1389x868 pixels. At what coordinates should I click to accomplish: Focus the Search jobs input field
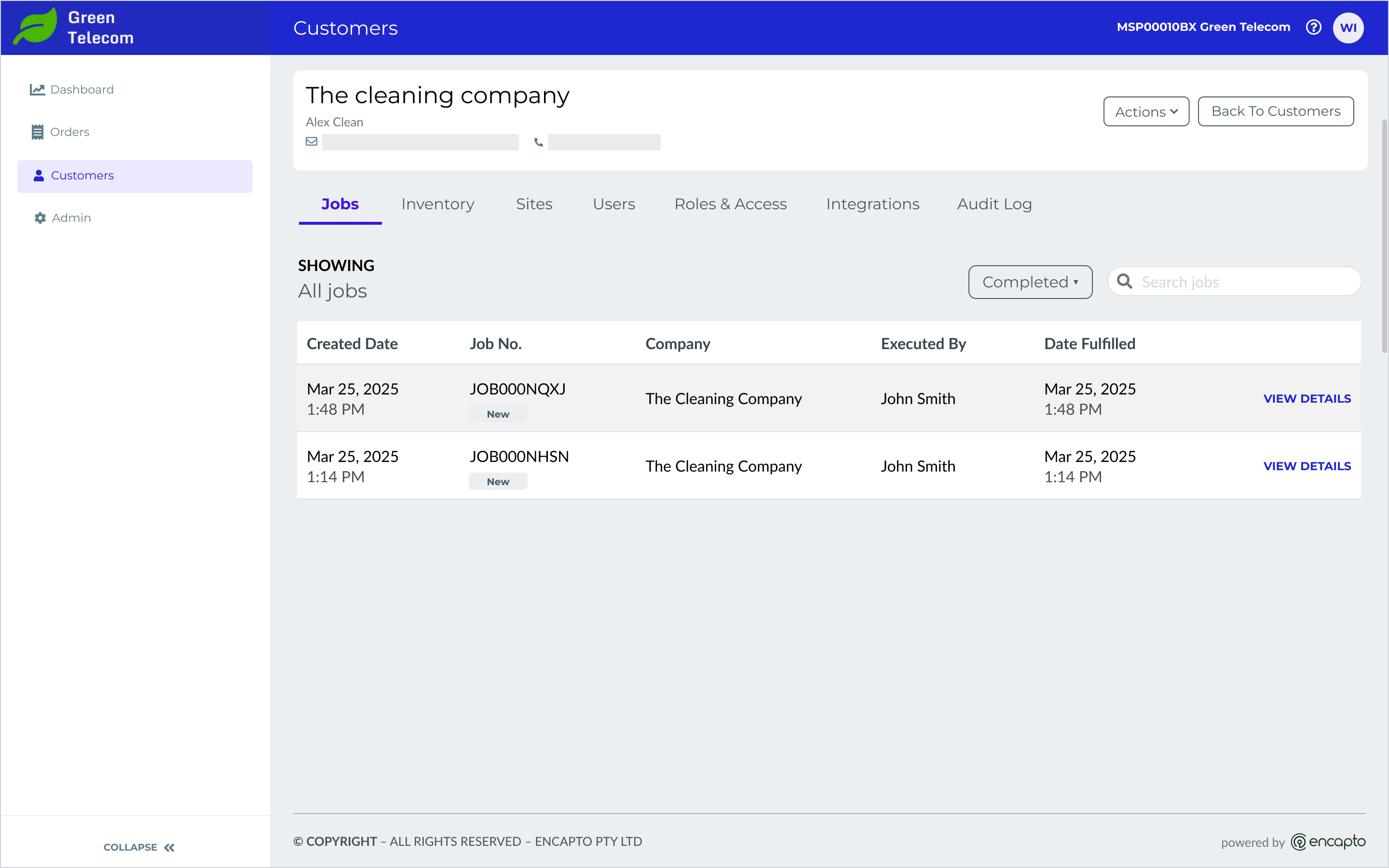pos(1235,282)
